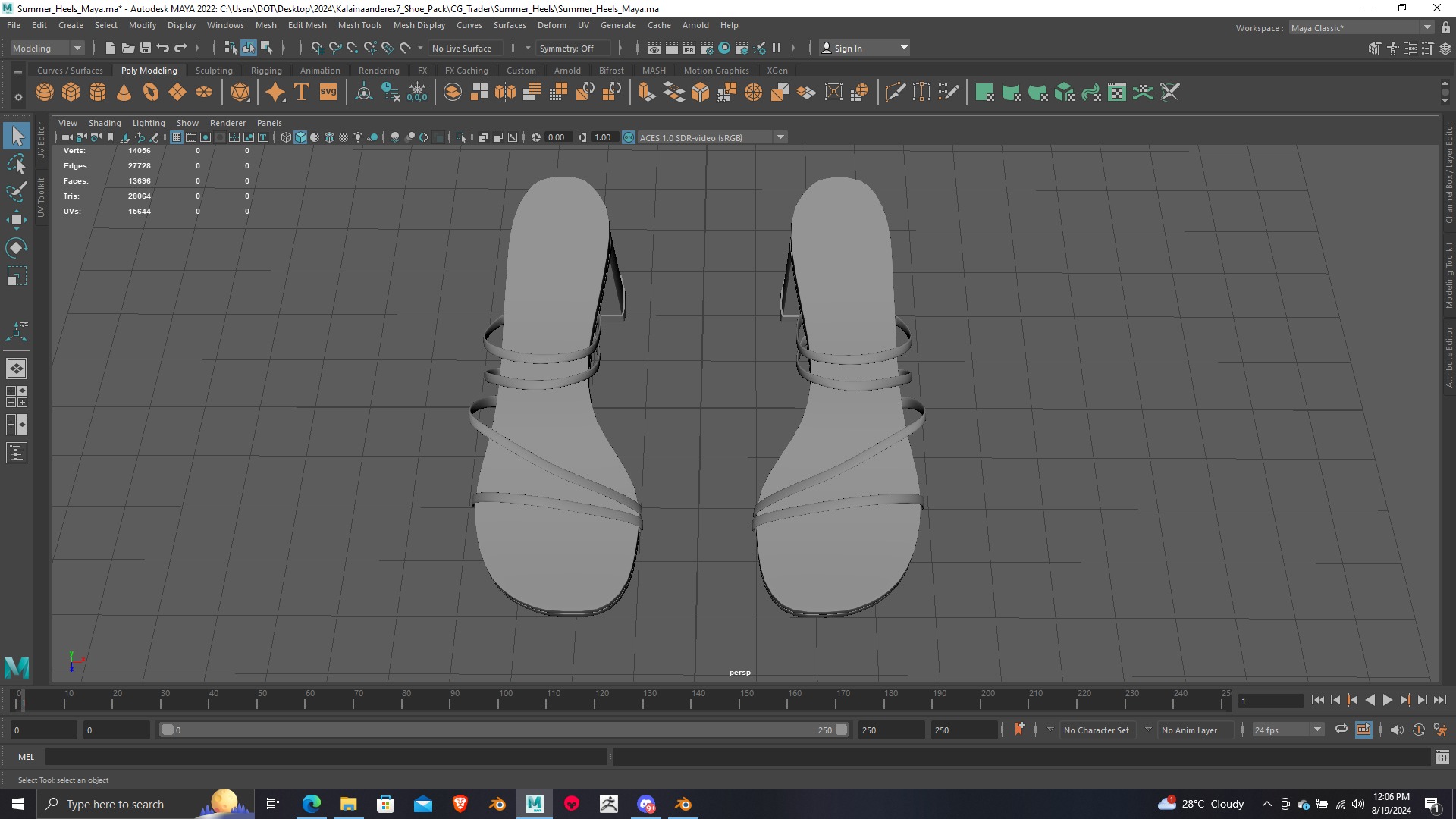
Task: Activate the Lasso Select tool
Action: coord(17,164)
